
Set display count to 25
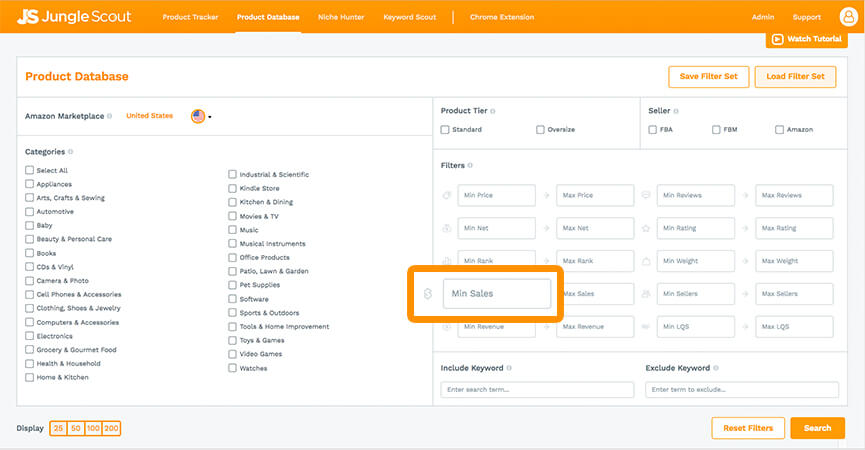tap(58, 428)
